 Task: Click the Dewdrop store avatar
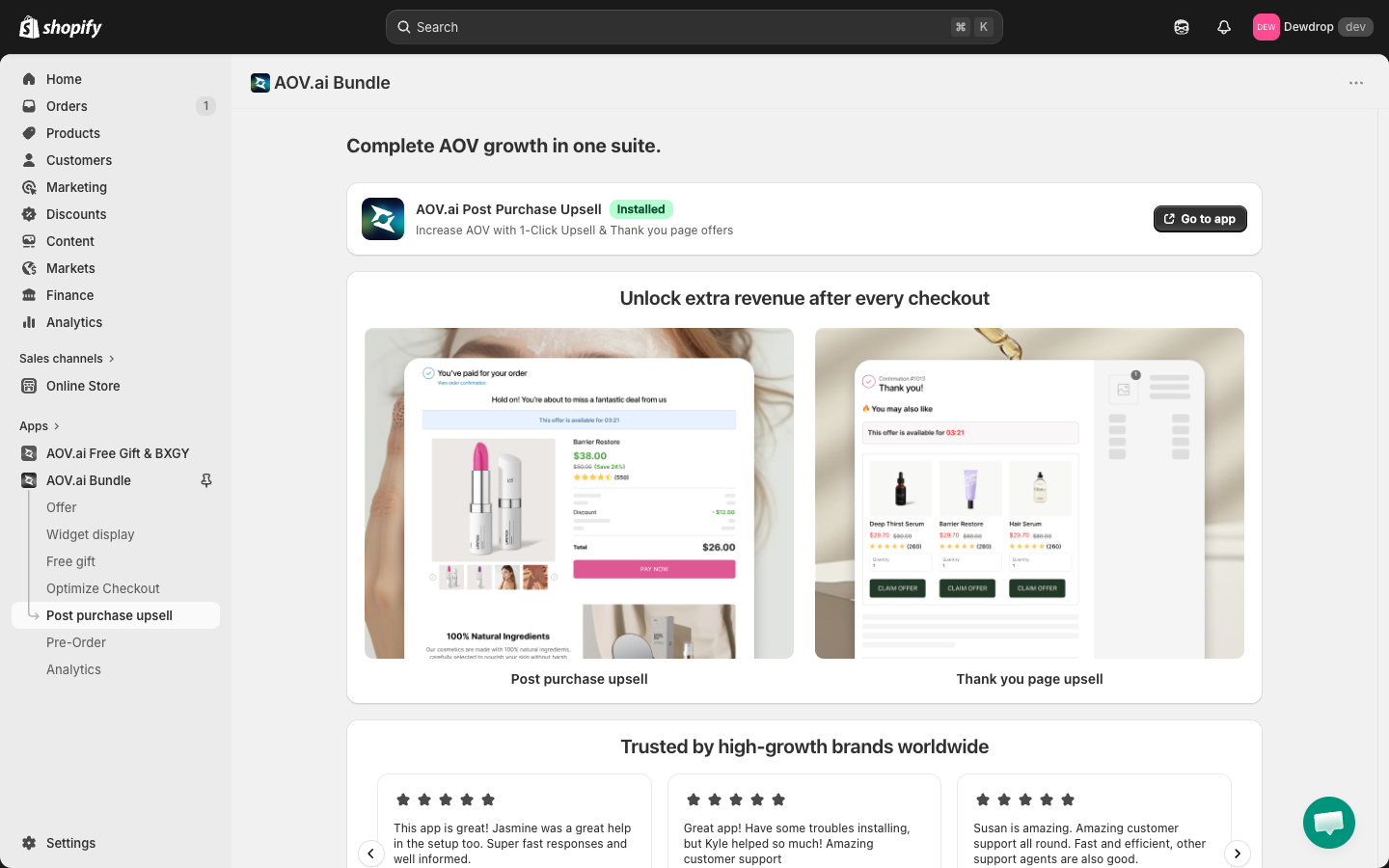1266,27
